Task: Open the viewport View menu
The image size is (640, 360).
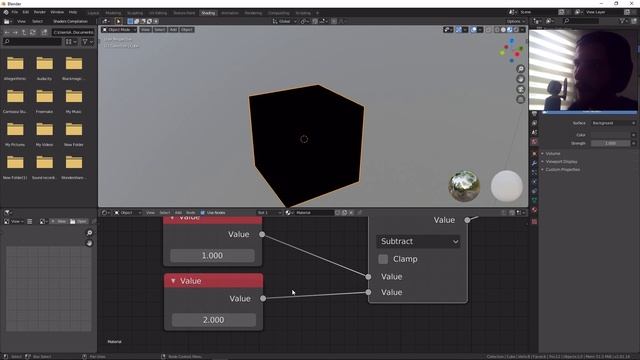Action: click(x=145, y=30)
